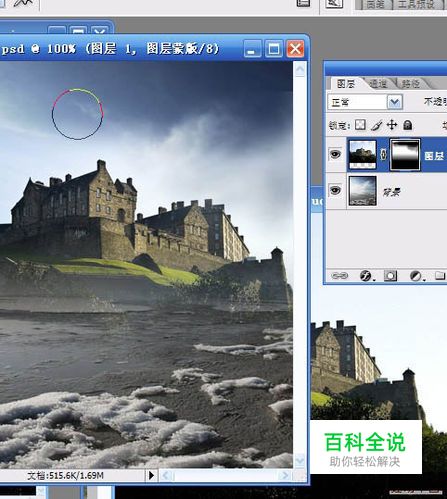Click vertical scrollbar down arrow
This screenshot has height=499, width=447.
point(300,461)
